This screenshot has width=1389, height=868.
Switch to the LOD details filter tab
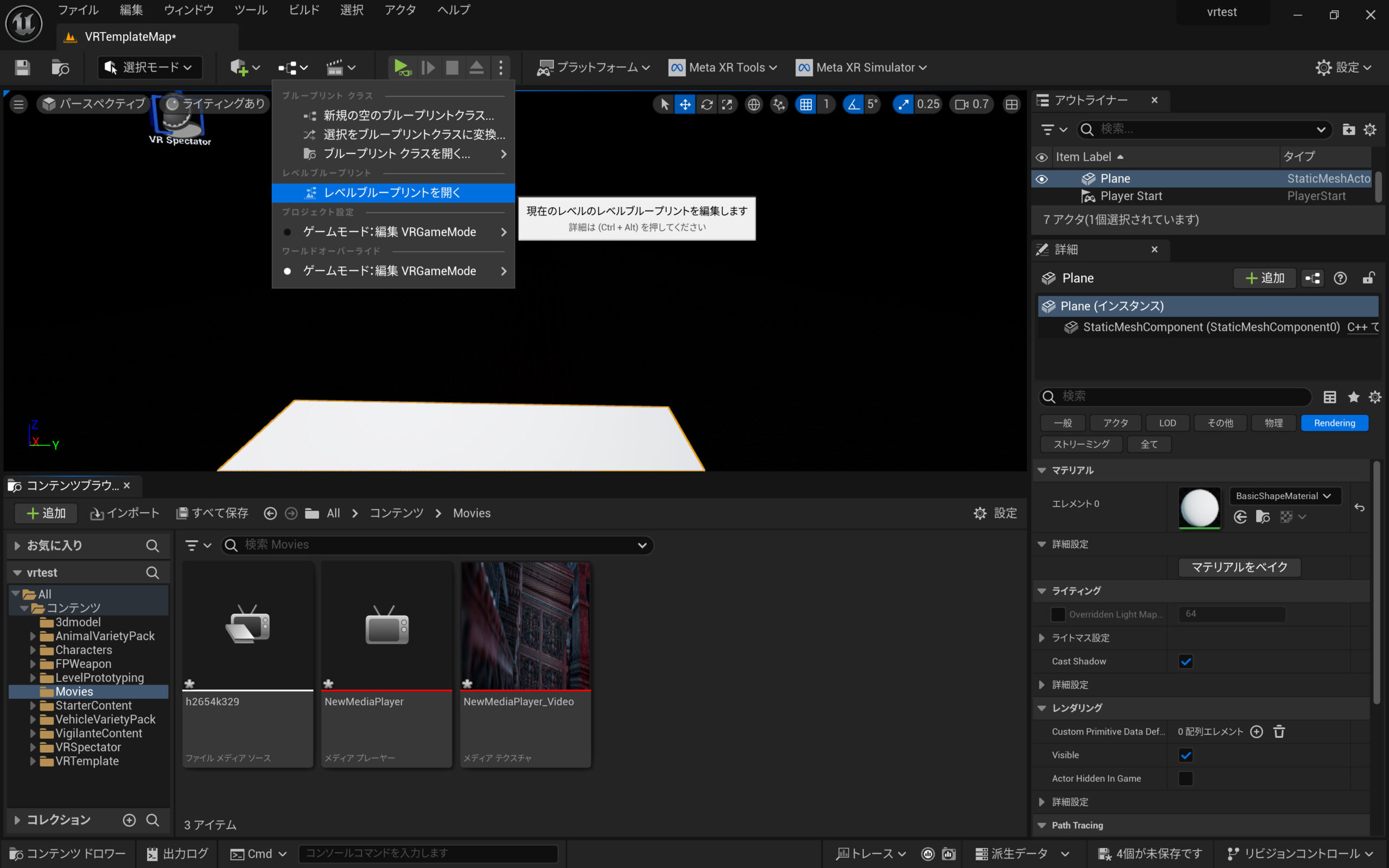(1167, 423)
